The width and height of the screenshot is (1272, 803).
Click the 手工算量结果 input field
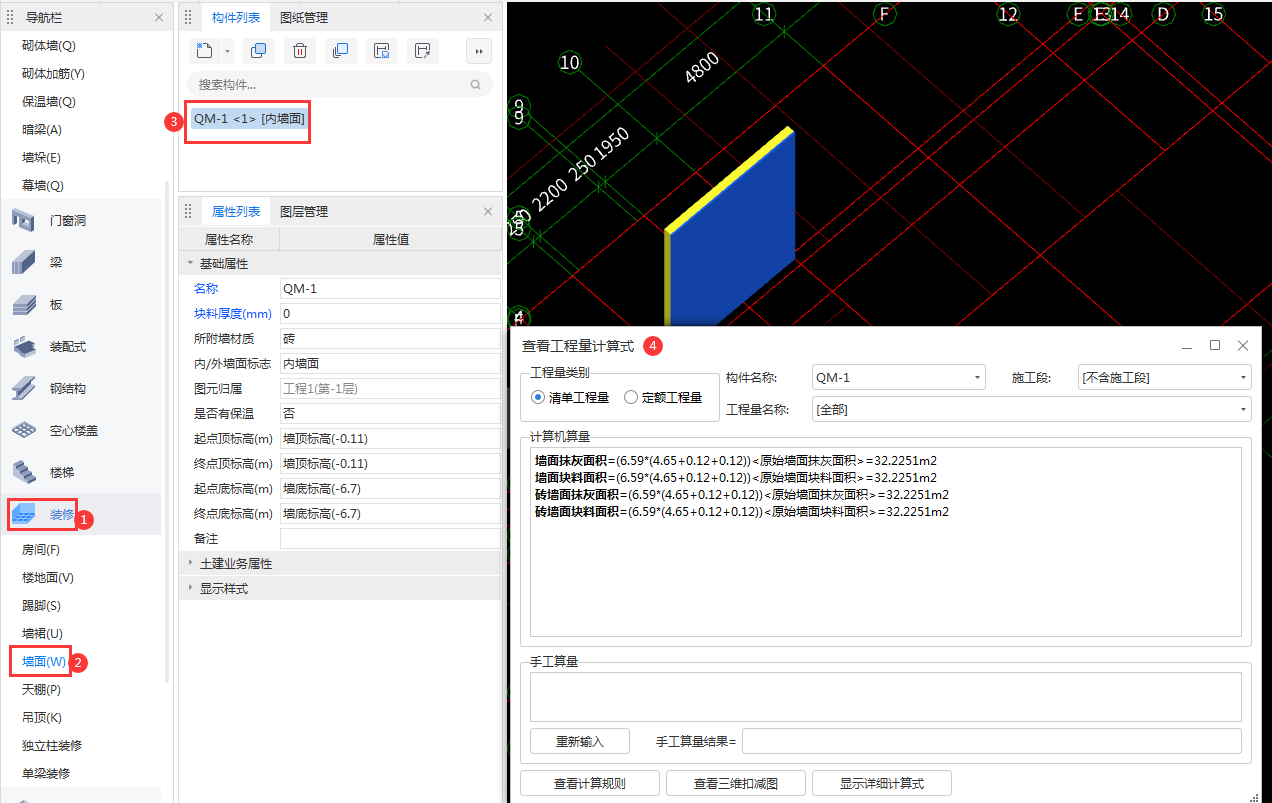(x=992, y=741)
